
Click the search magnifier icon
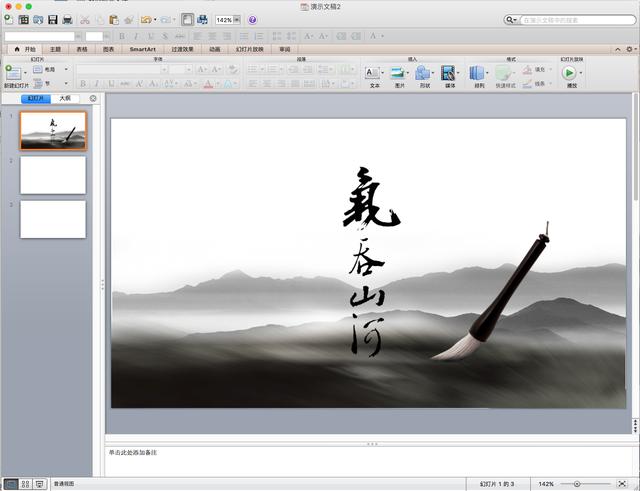point(509,20)
